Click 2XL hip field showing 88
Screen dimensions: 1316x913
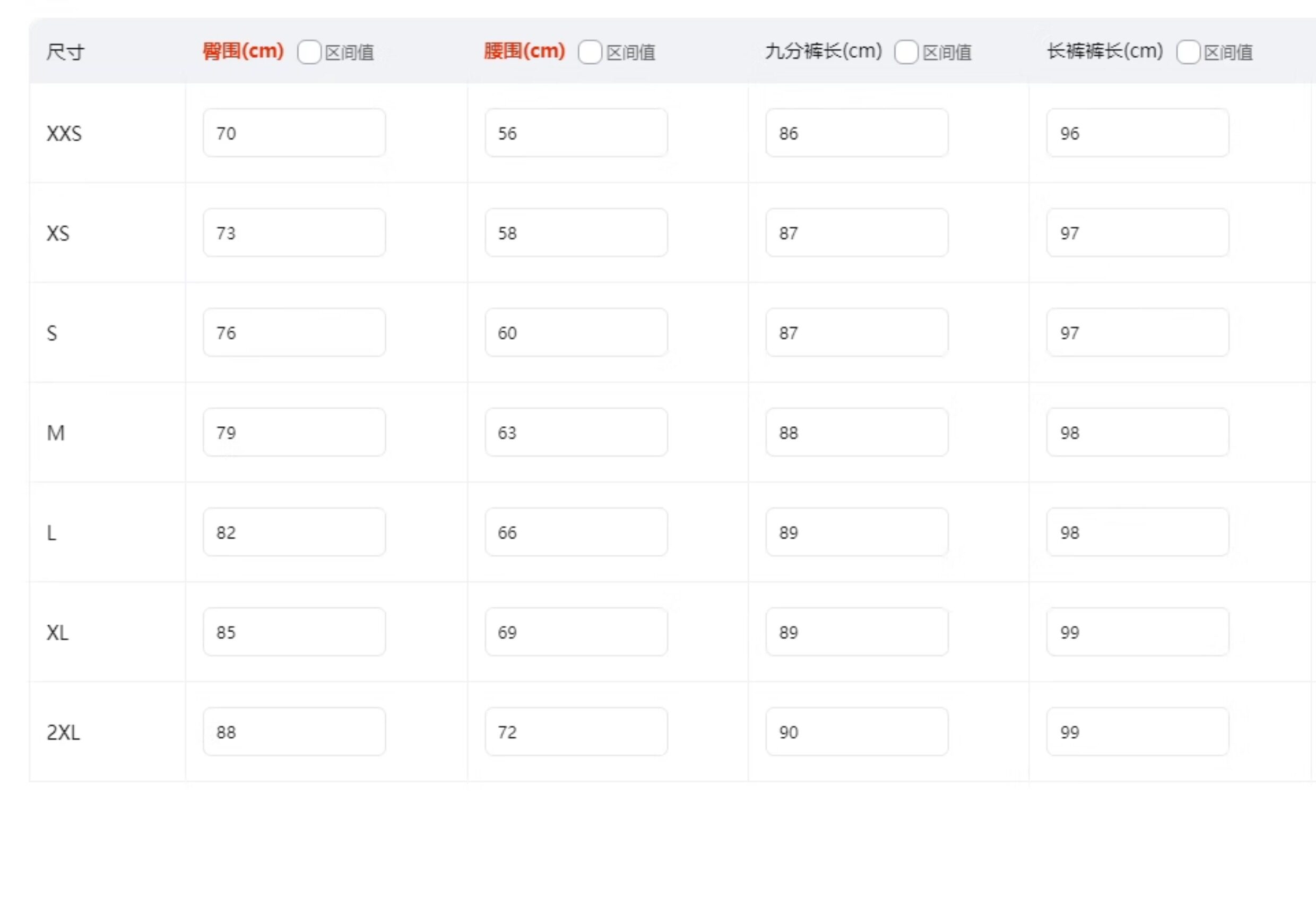tap(294, 731)
